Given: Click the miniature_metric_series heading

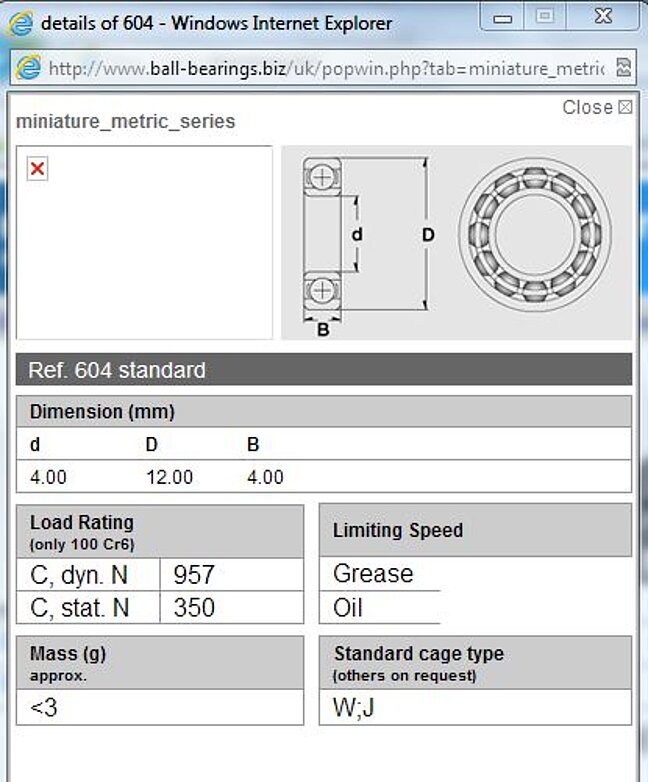Looking at the screenshot, I should [x=126, y=122].
